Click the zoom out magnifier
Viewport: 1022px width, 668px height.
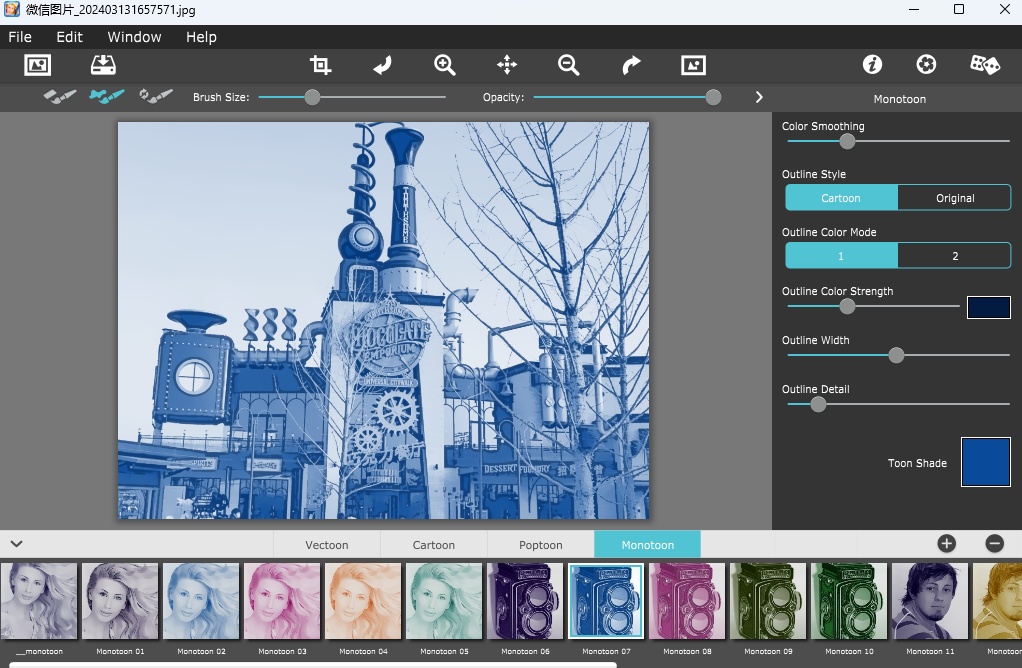[568, 65]
